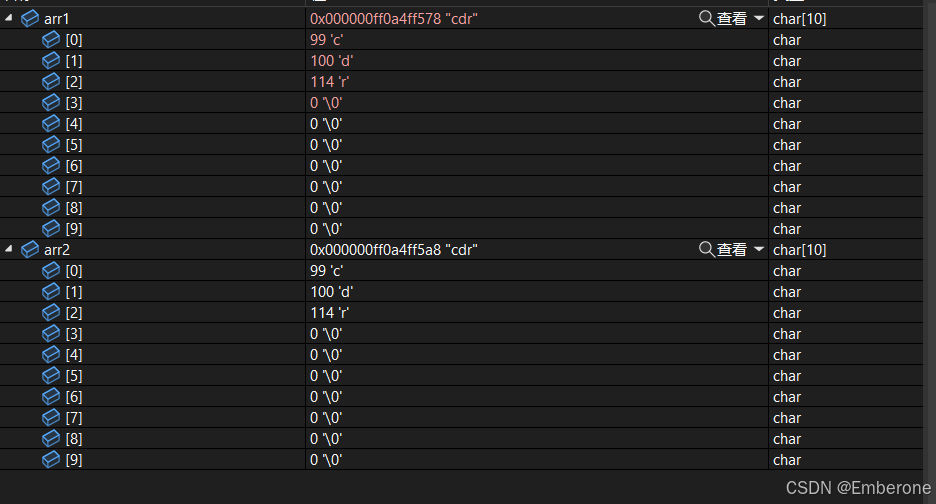Select arr1 [1] value 100 'd'
Image resolution: width=936 pixels, height=504 pixels.
331,61
